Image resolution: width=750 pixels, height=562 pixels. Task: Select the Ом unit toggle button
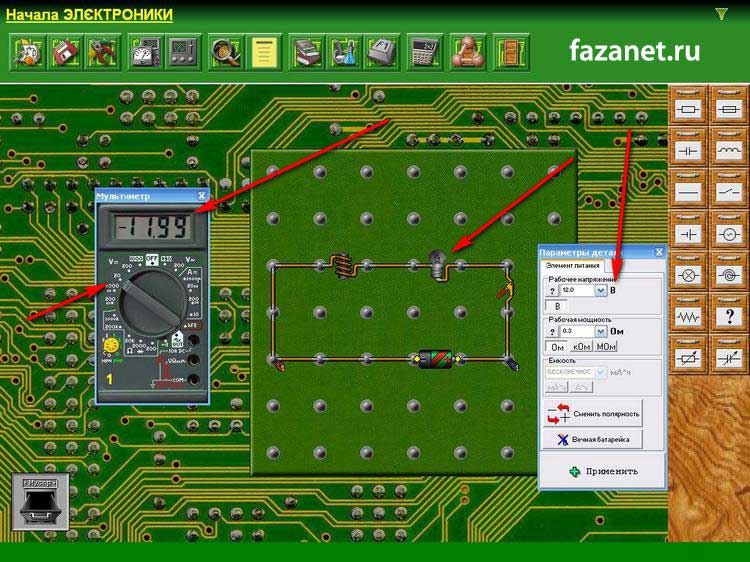point(557,346)
